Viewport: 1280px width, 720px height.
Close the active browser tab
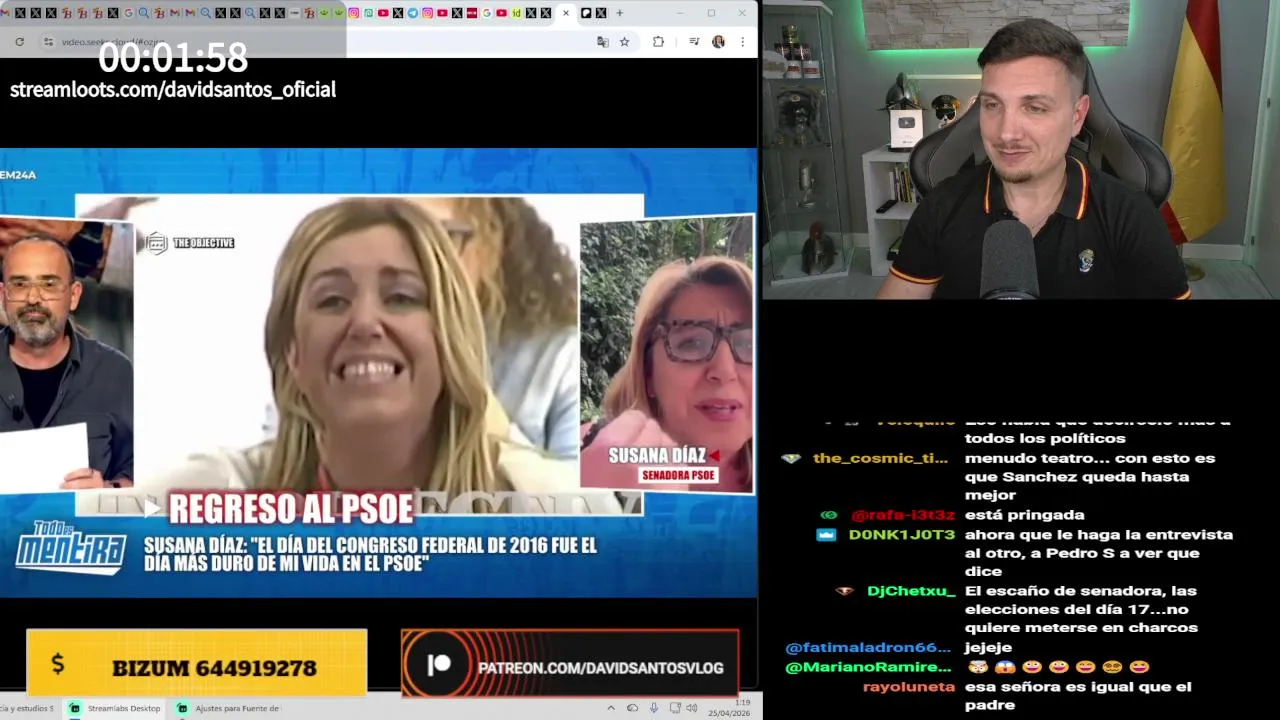coord(566,13)
